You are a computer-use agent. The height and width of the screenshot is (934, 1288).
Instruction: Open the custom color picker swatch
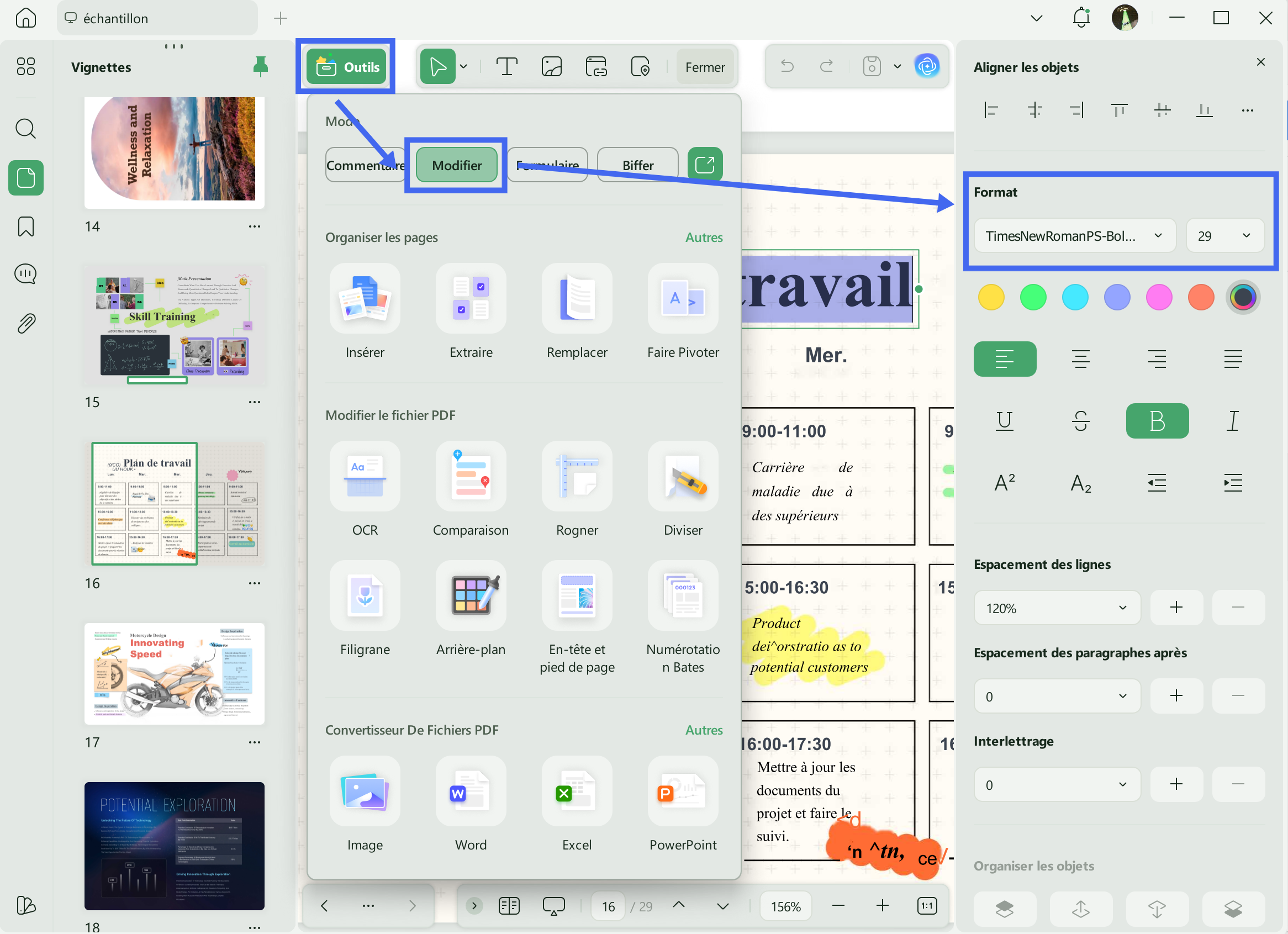click(x=1243, y=297)
